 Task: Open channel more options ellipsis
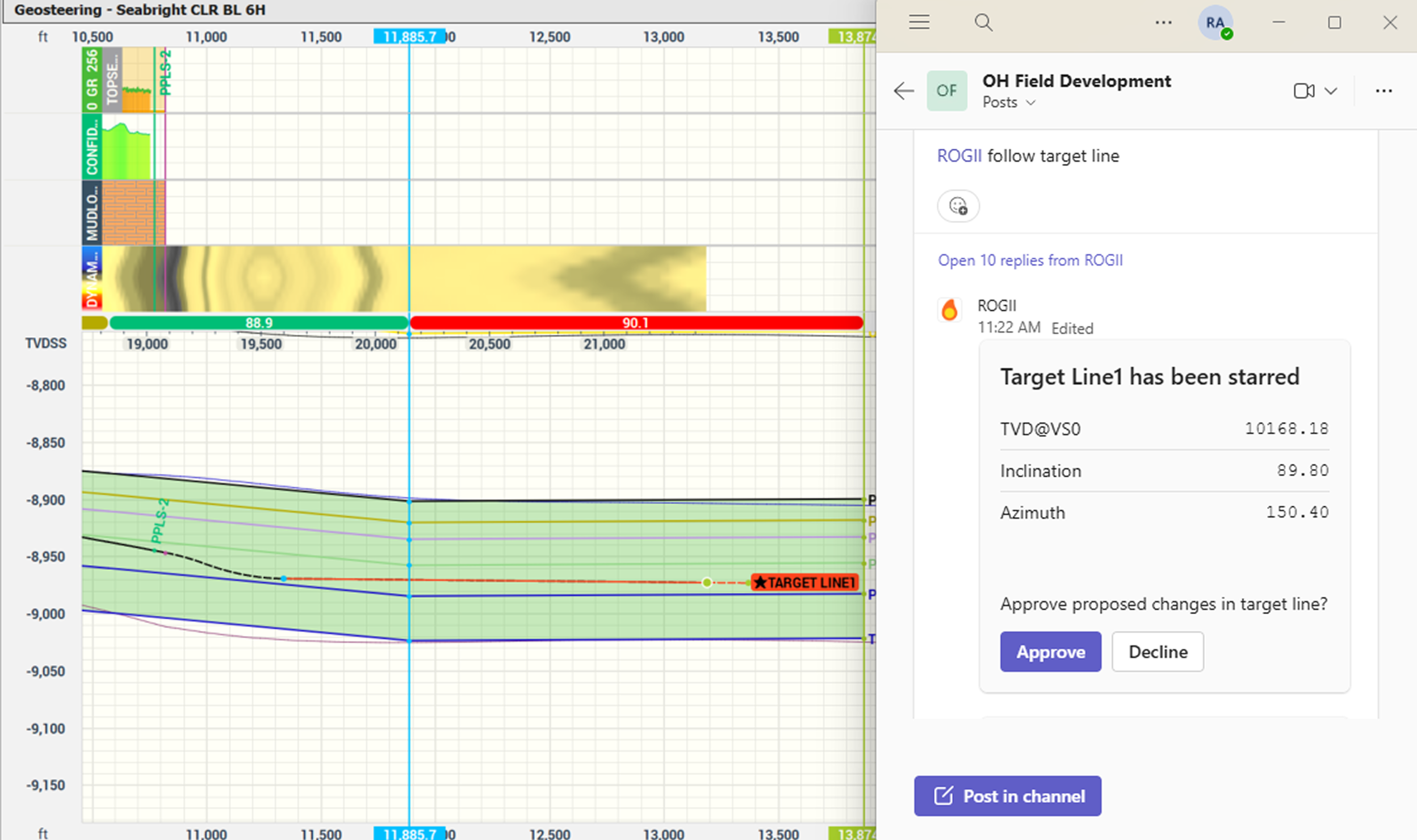coord(1384,91)
